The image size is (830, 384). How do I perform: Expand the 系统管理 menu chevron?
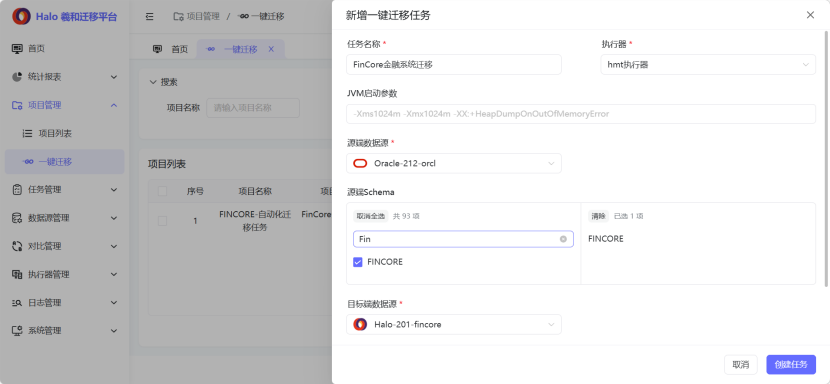click(x=114, y=331)
